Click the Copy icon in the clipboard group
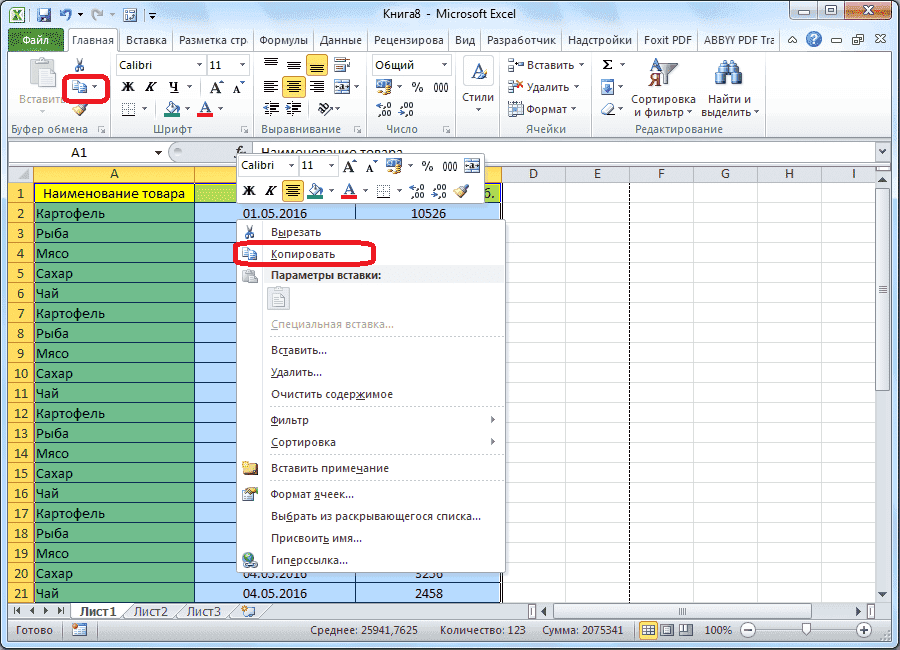Image resolution: width=900 pixels, height=650 pixels. pyautogui.click(x=80, y=87)
